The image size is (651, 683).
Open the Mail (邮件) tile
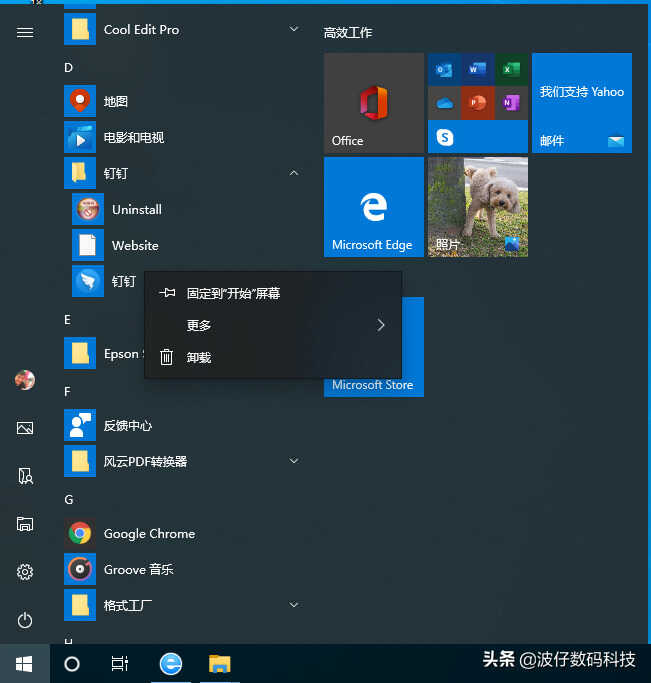[x=582, y=103]
